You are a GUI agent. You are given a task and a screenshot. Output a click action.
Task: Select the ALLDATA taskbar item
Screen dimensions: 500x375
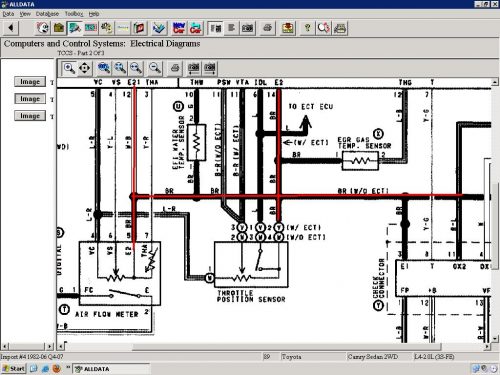pos(111,369)
